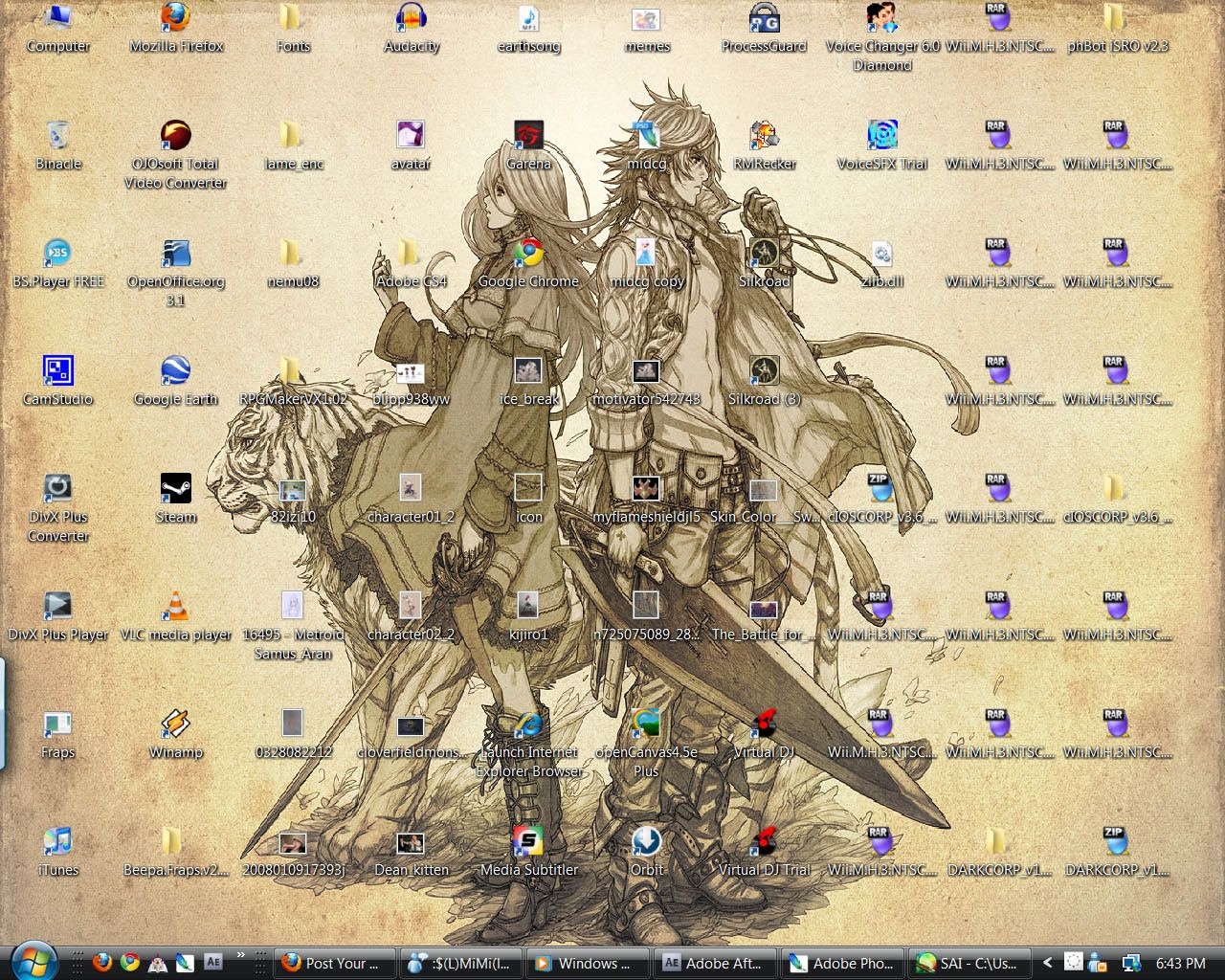Launch BS.Player FREE
The height and width of the screenshot is (980, 1225).
click(x=58, y=263)
